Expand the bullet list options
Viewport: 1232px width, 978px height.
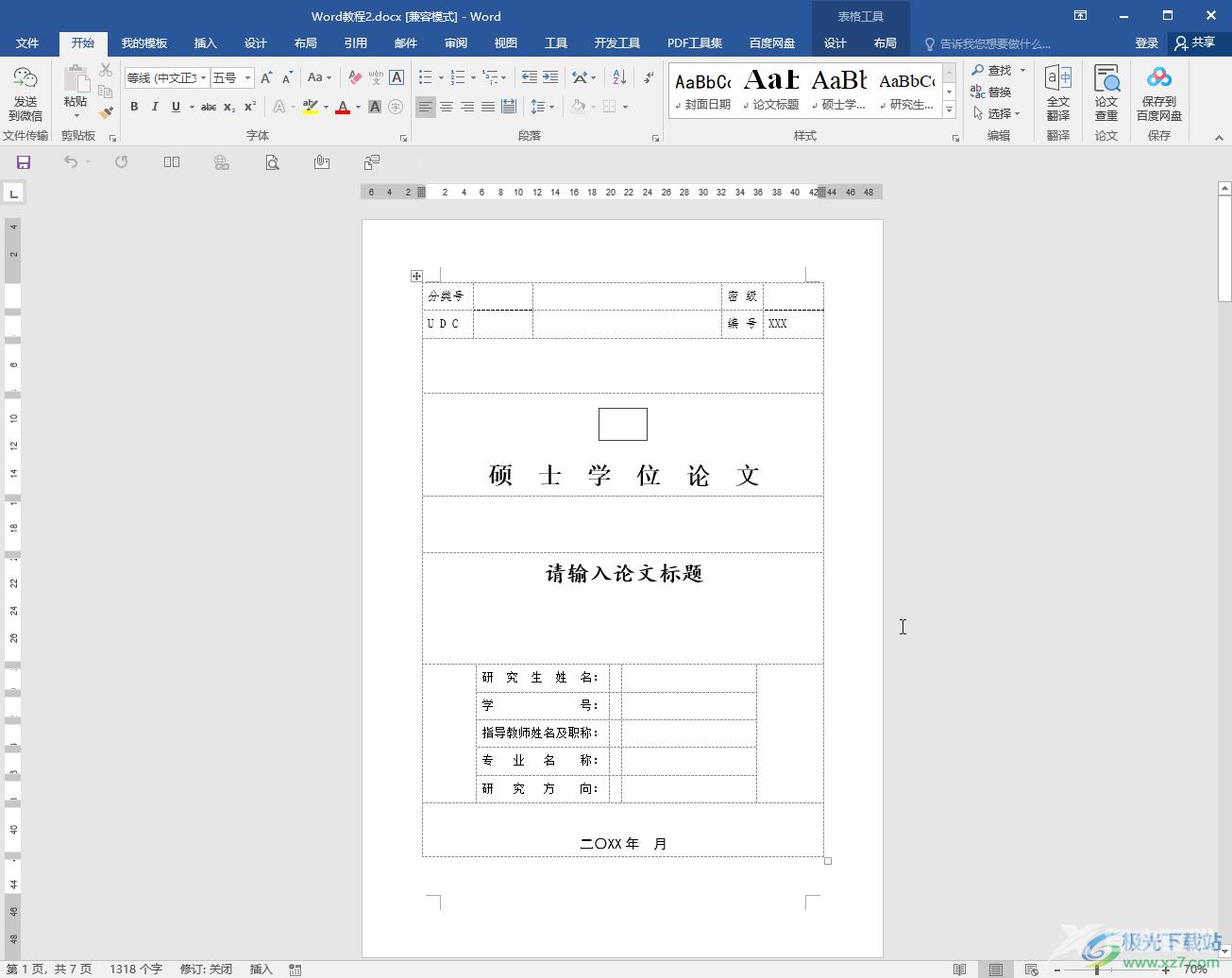(x=442, y=77)
